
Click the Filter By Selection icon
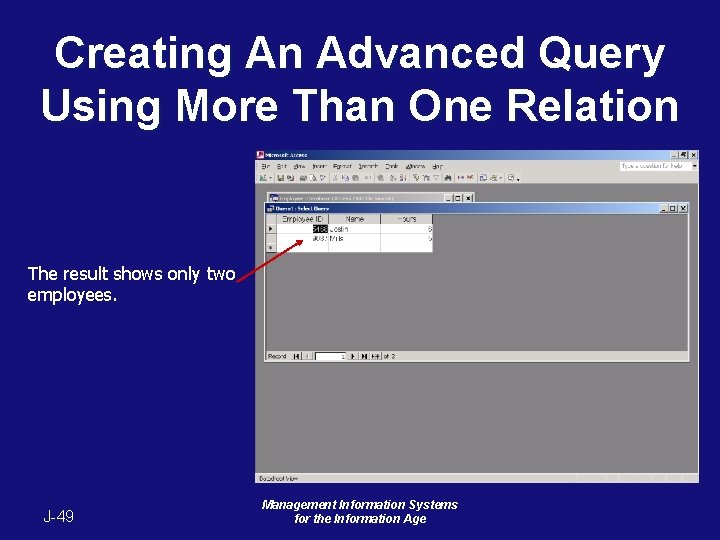coord(416,178)
